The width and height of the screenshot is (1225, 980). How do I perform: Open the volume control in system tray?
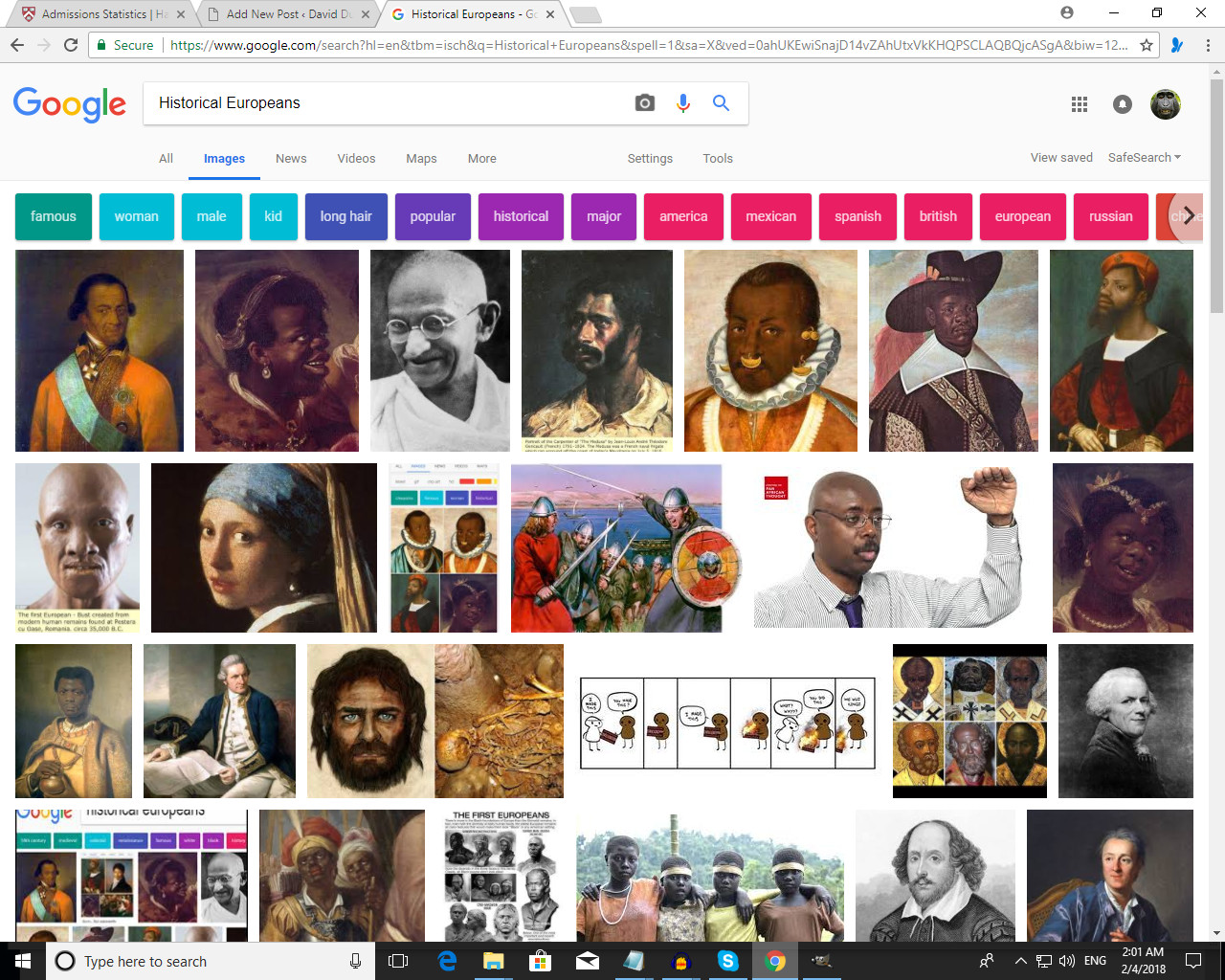pos(1067,961)
